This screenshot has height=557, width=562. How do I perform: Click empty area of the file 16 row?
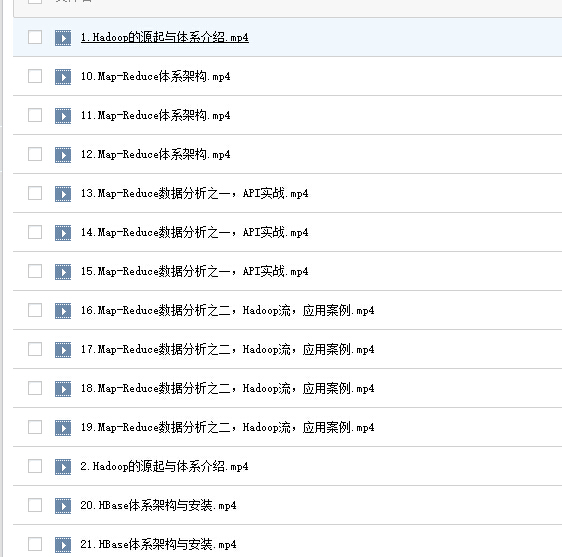466,310
